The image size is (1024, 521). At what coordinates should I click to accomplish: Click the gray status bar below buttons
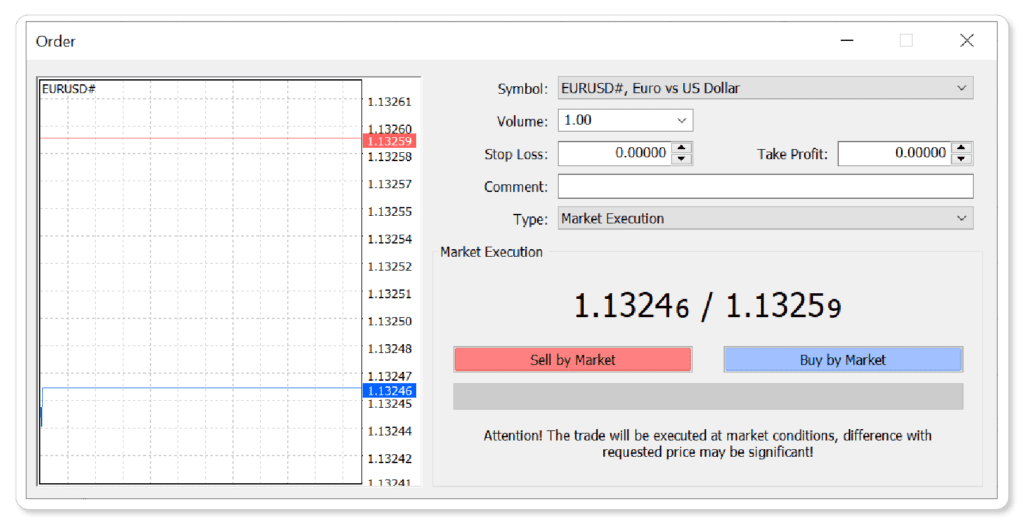708,396
